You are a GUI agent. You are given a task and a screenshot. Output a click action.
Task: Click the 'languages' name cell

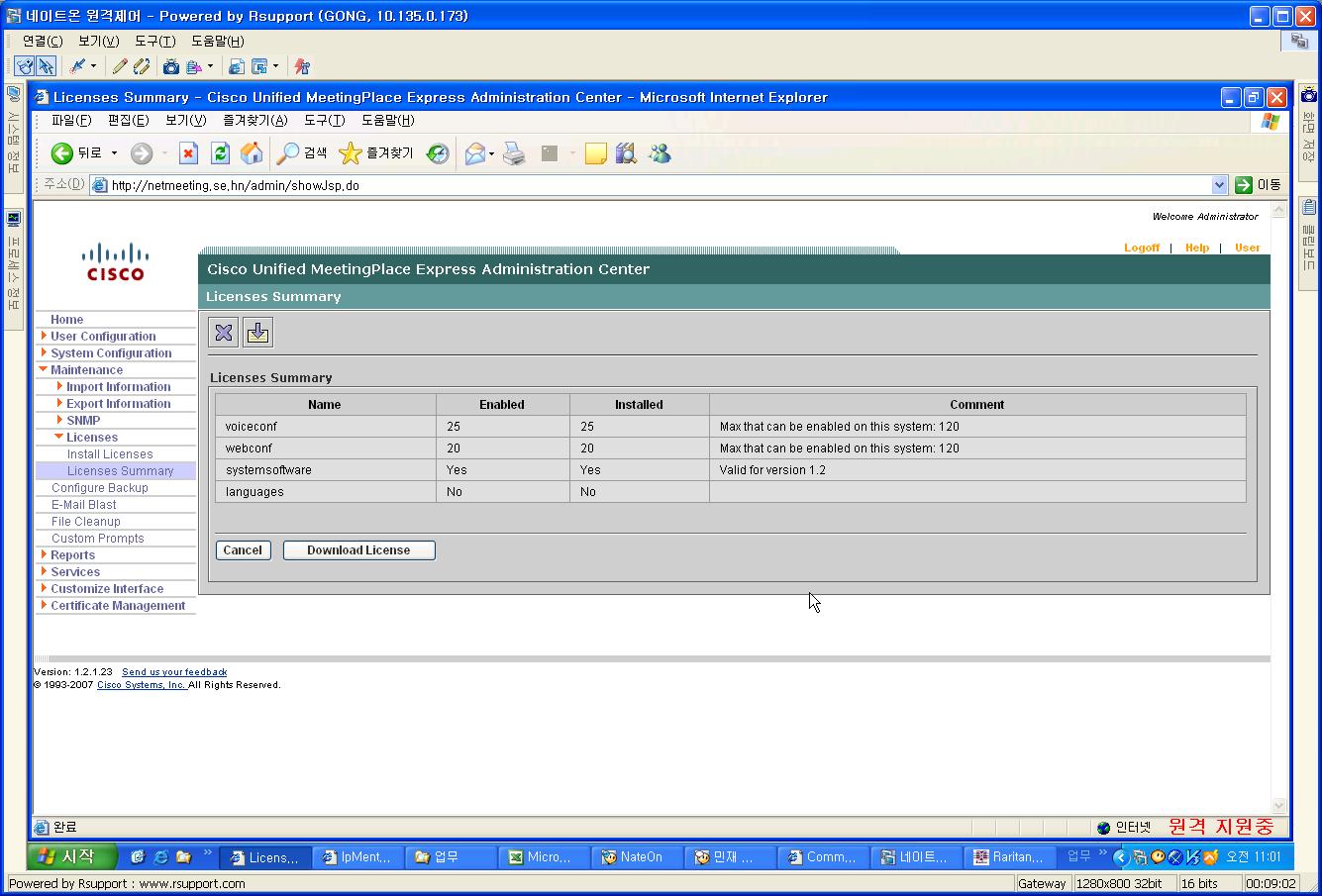pos(326,492)
